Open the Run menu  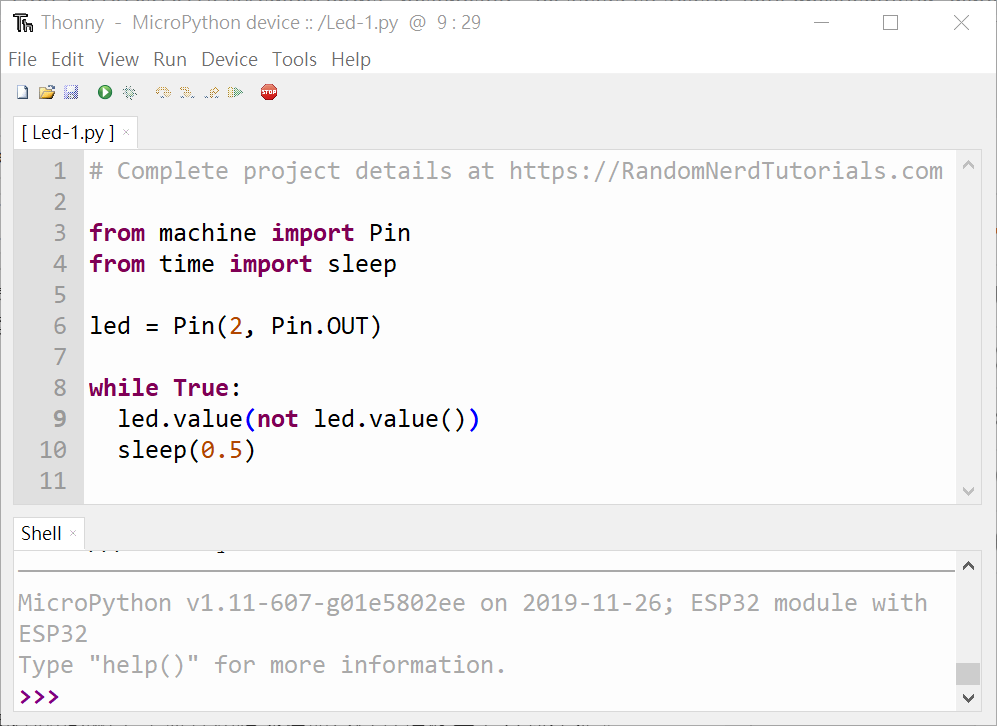click(x=169, y=59)
